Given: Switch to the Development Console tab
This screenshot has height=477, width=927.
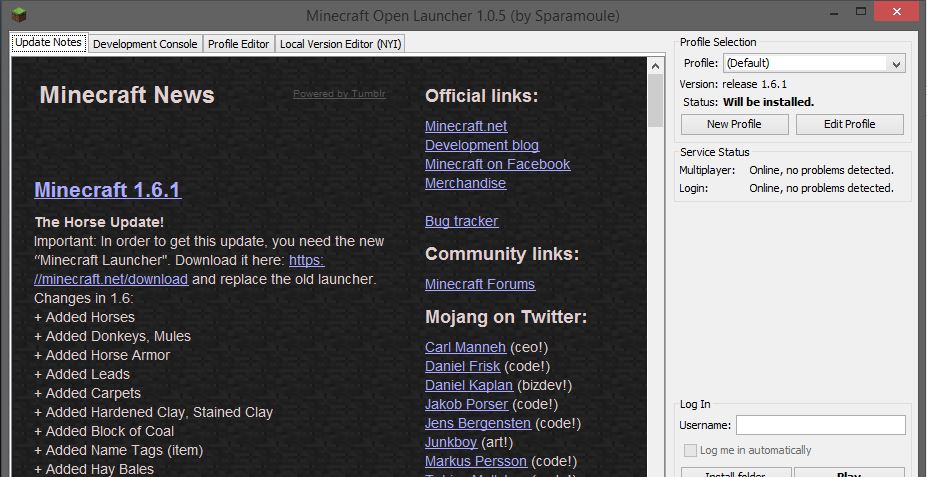Looking at the screenshot, I should tap(145, 44).
